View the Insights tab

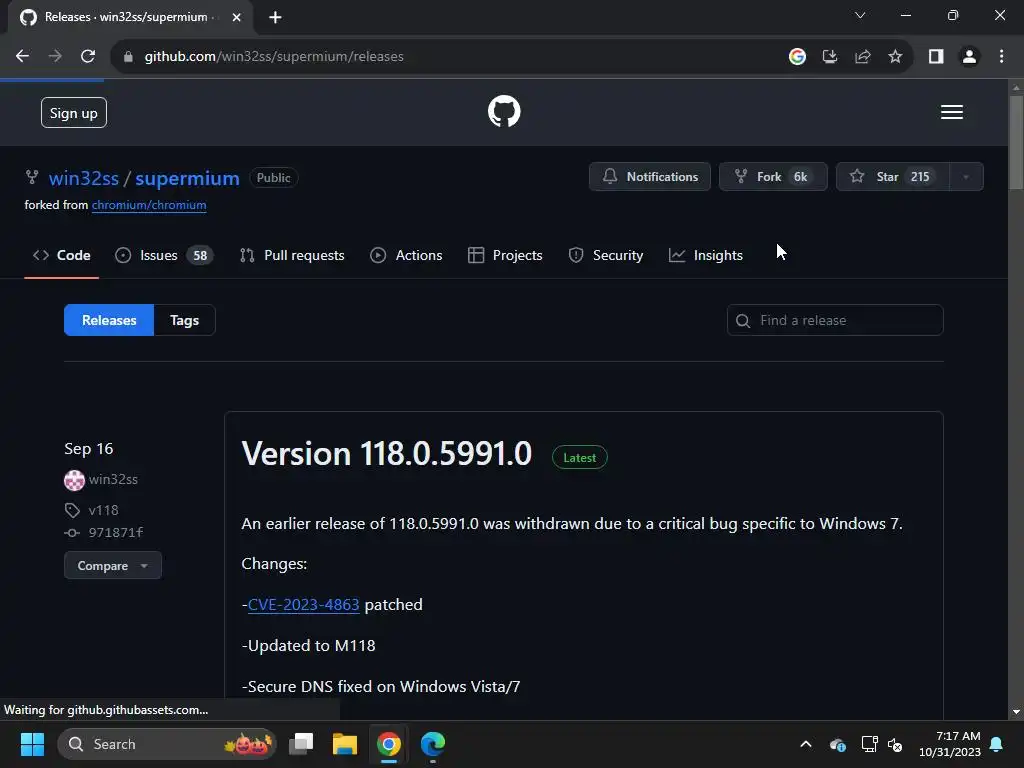[706, 255]
